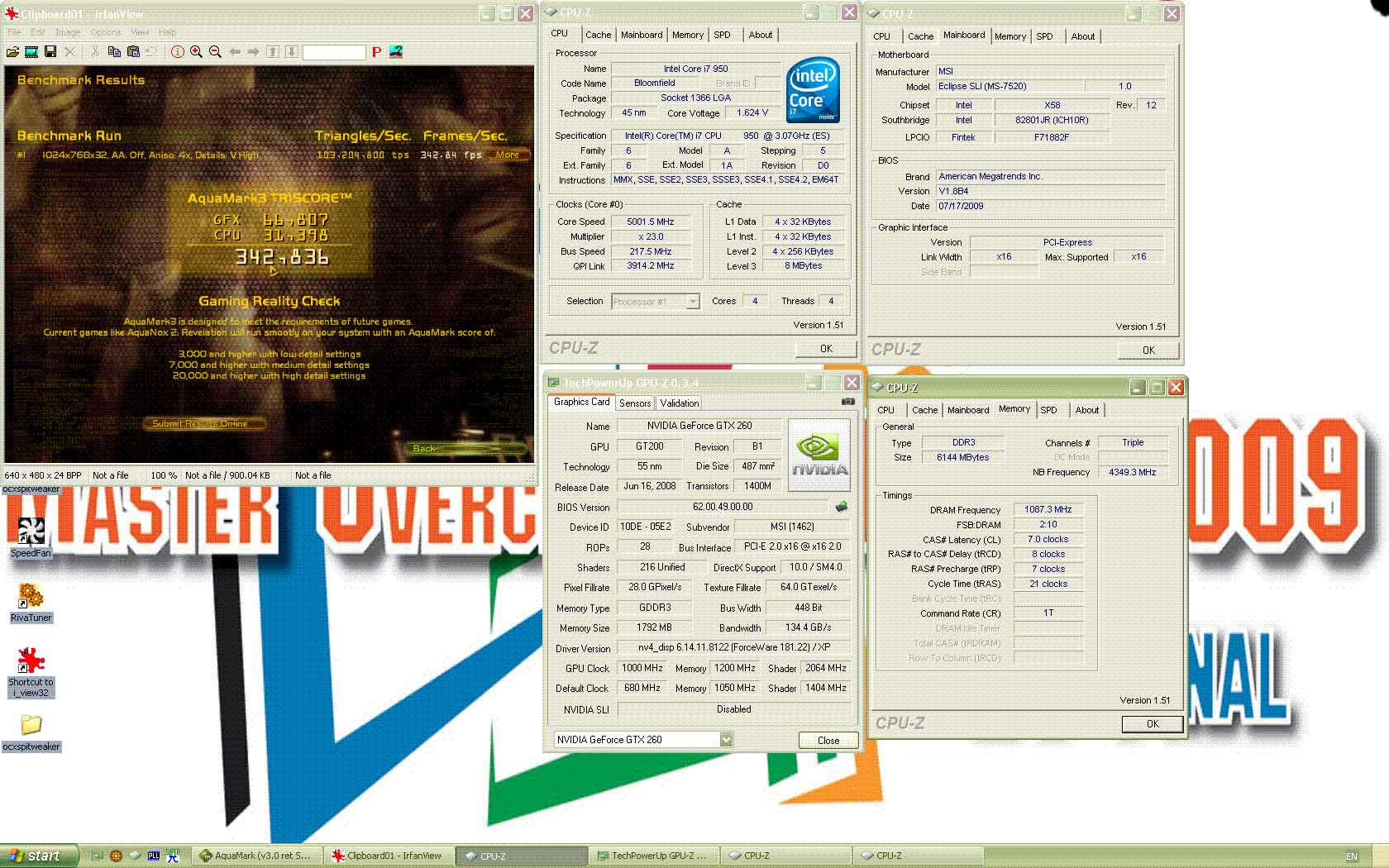The height and width of the screenshot is (868, 1389).
Task: Click the up arrow page icon in IrfanView
Action: pyautogui.click(x=273, y=51)
